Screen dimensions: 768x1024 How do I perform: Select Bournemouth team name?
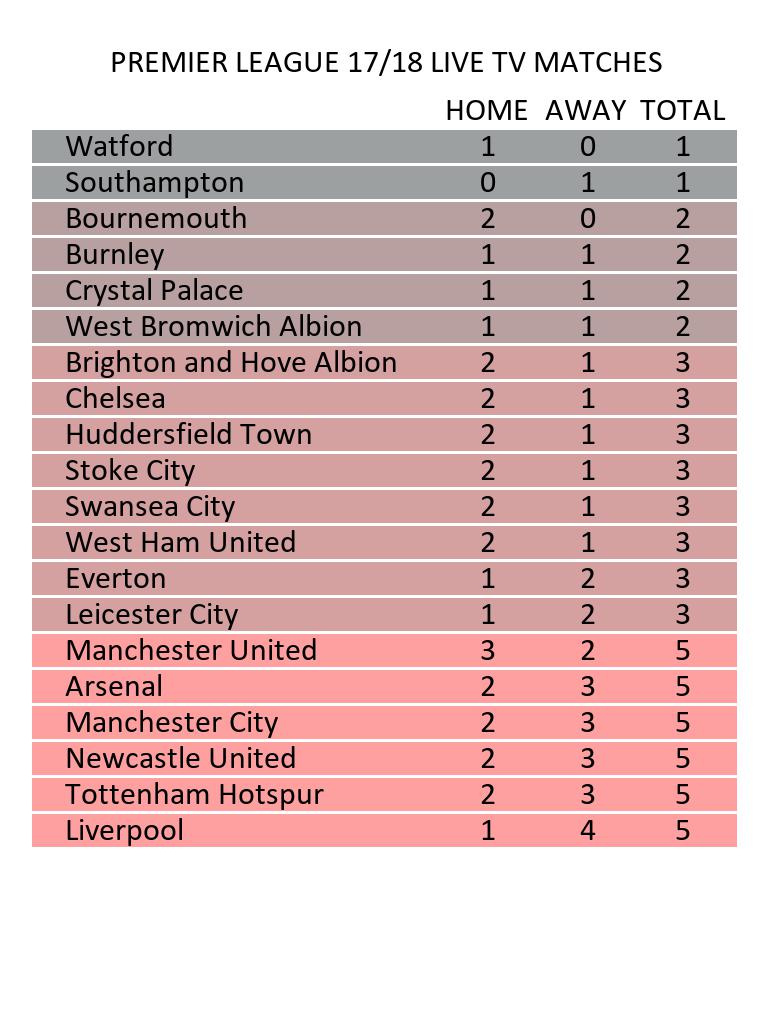(155, 219)
